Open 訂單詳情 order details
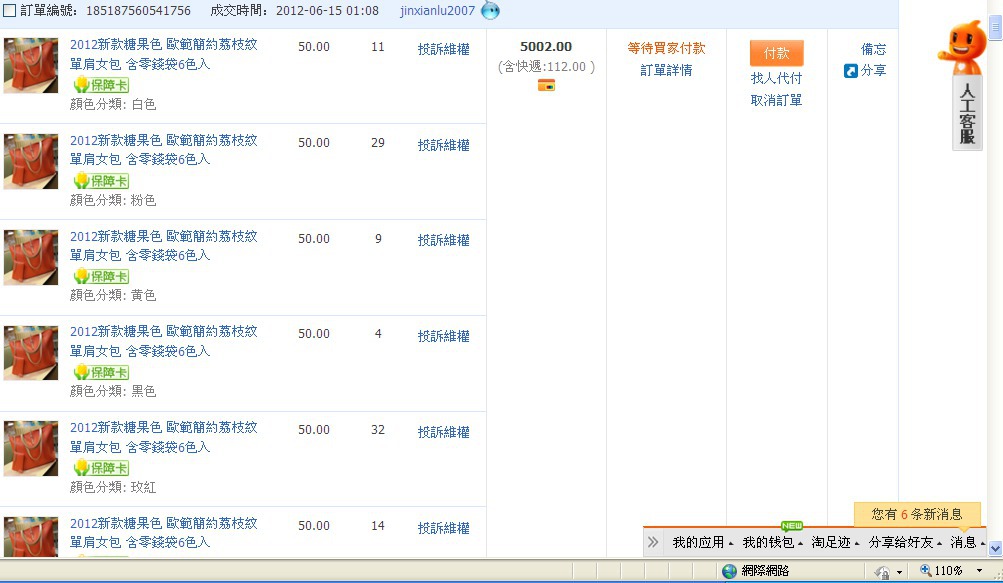 666,70
